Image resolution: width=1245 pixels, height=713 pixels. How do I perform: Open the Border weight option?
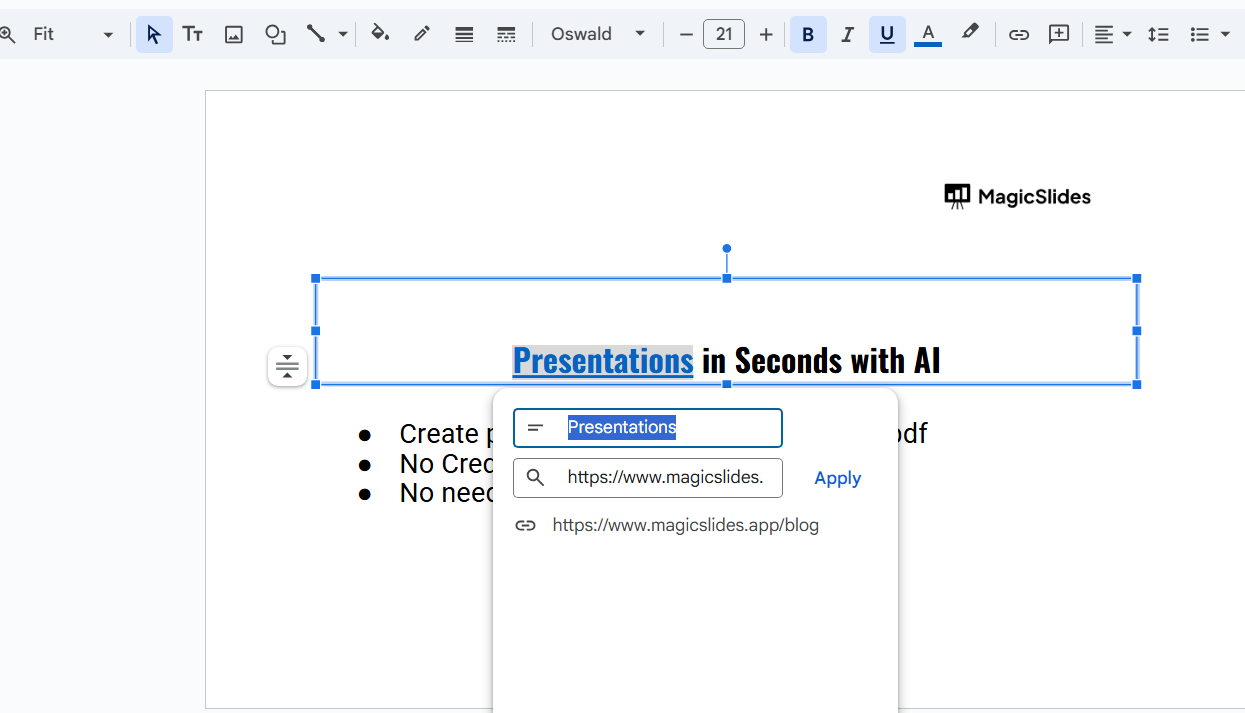tap(464, 35)
